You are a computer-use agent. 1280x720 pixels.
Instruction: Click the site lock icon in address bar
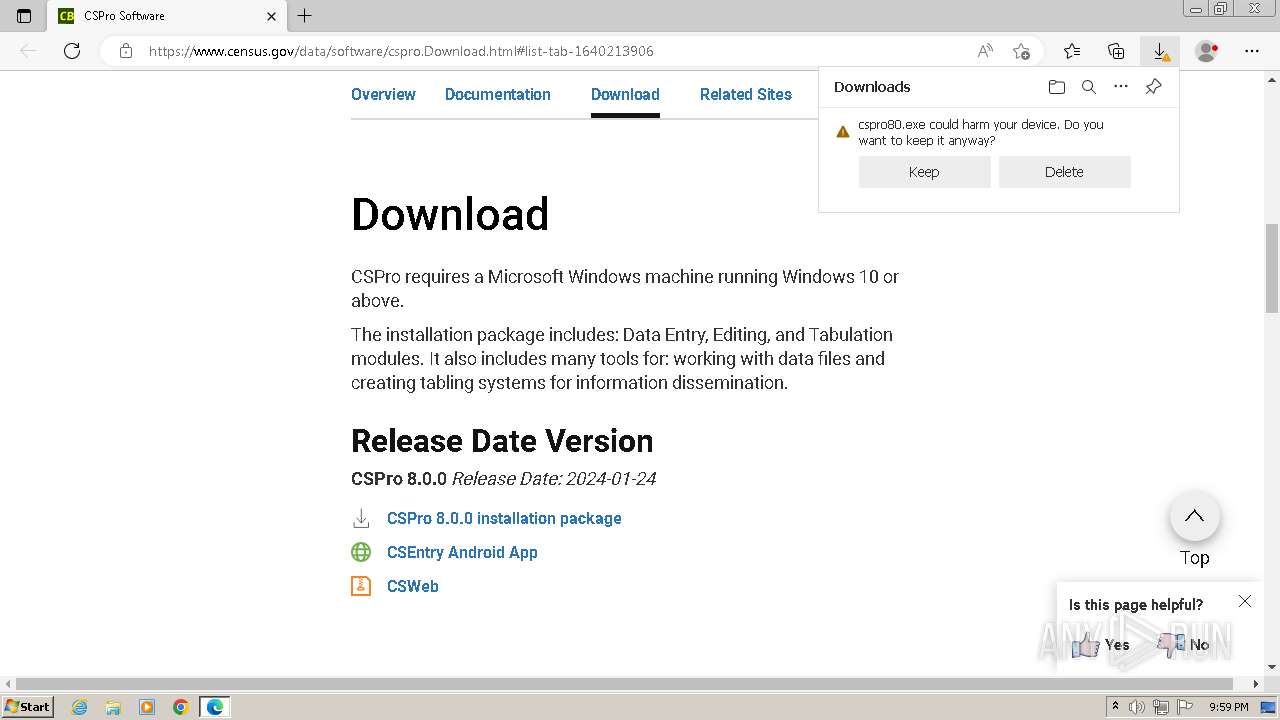(126, 51)
